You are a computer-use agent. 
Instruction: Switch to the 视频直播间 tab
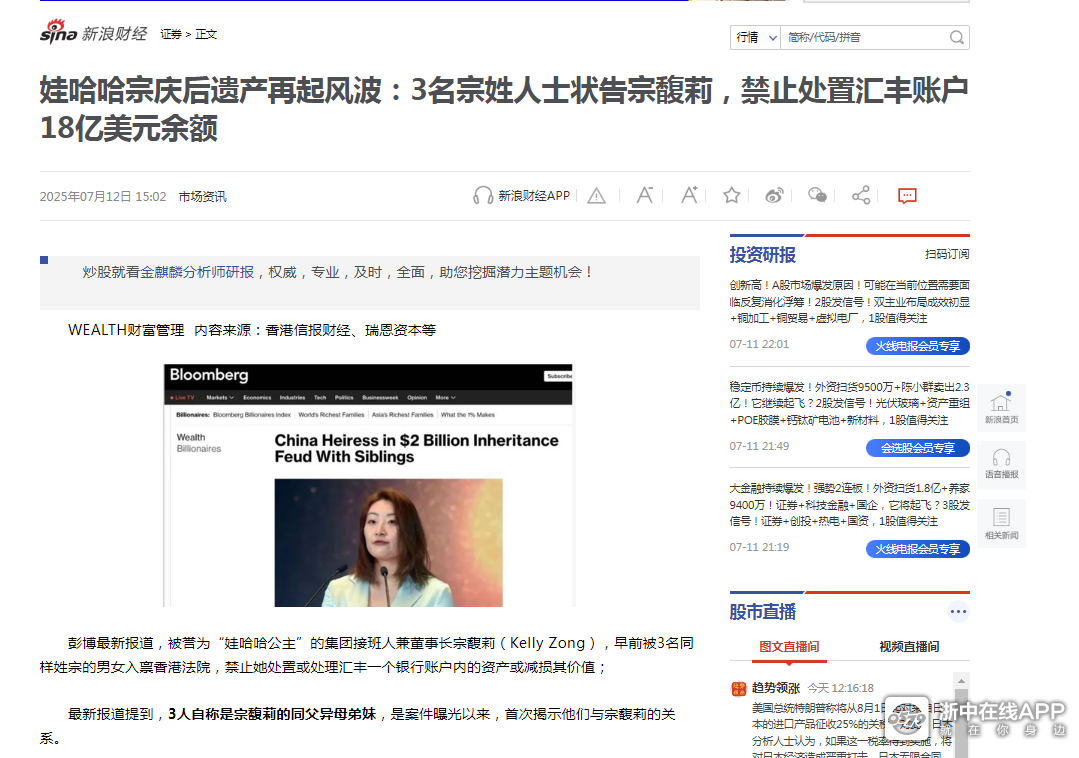[909, 647]
